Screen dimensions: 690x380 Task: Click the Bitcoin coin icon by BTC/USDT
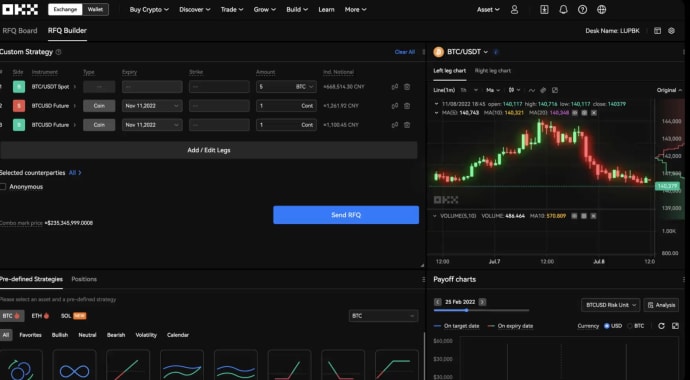pyautogui.click(x=438, y=52)
